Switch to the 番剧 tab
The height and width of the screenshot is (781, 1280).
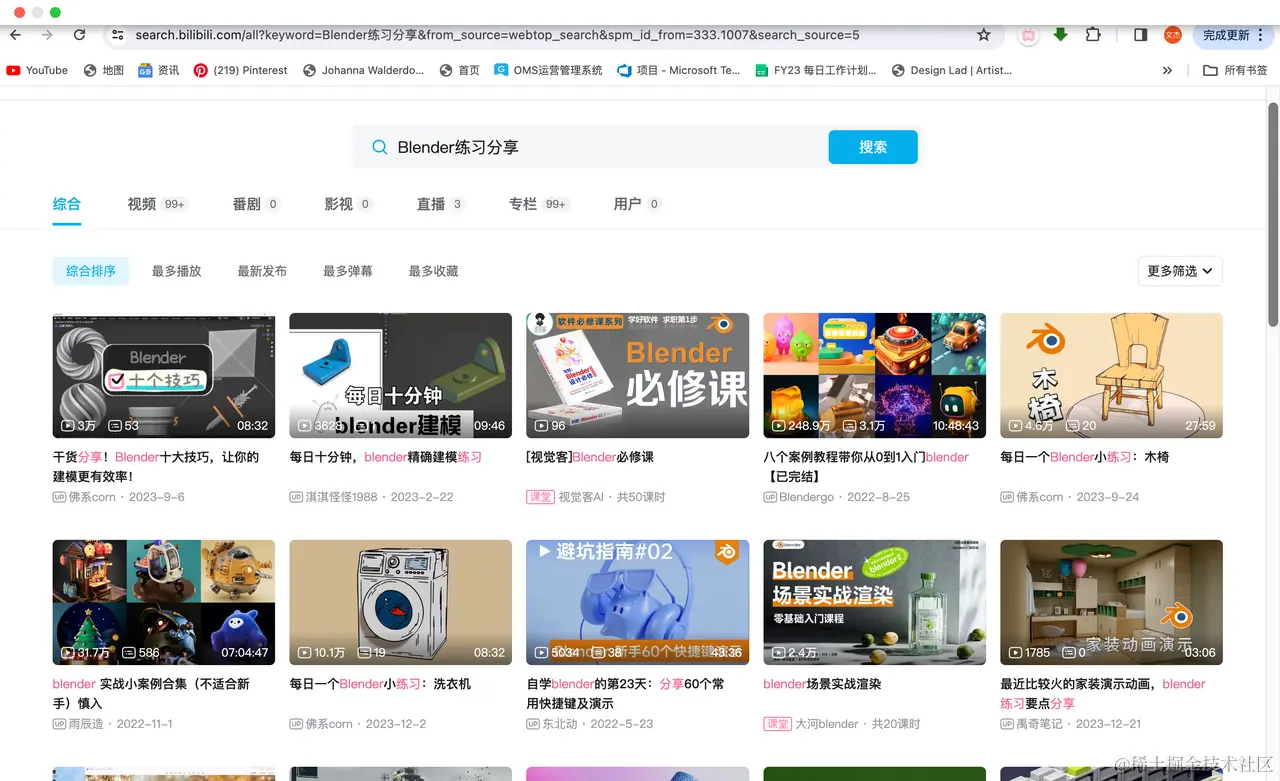(257, 204)
